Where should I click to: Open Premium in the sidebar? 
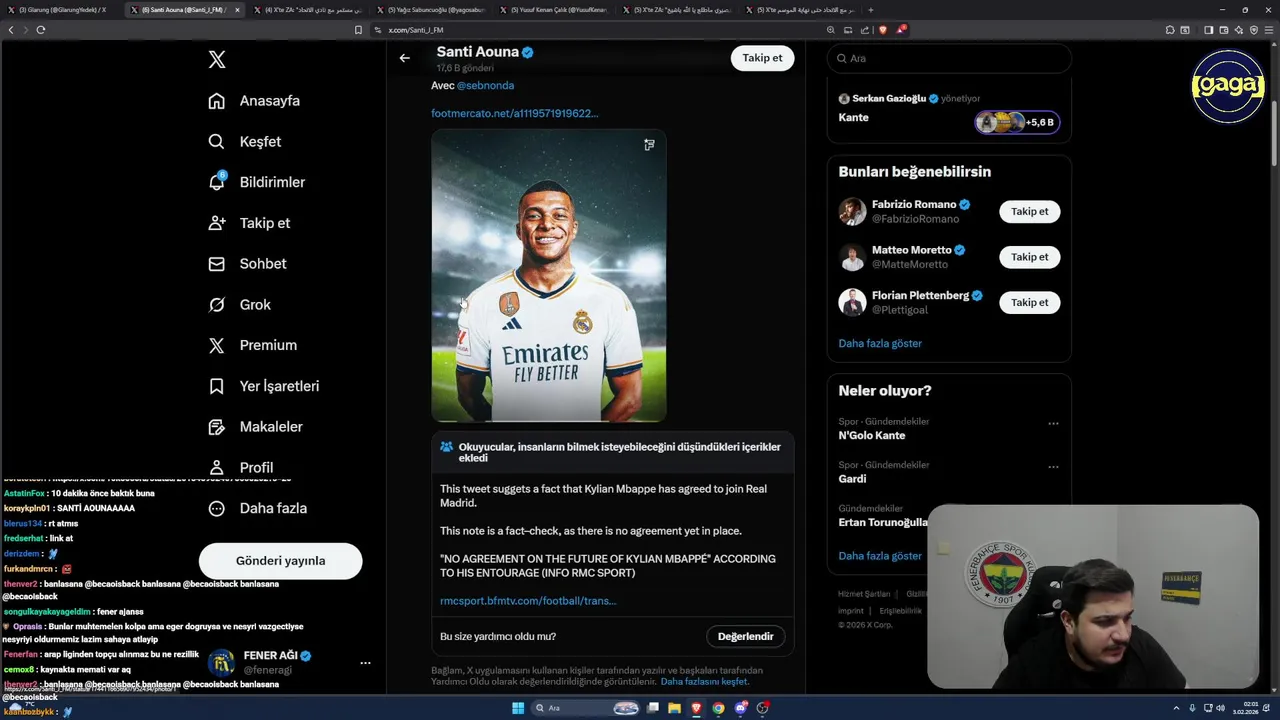[x=252, y=345]
